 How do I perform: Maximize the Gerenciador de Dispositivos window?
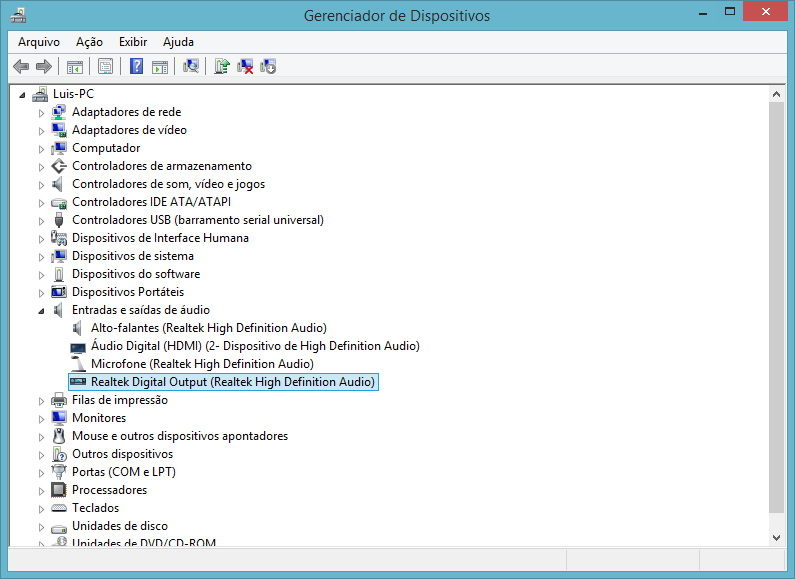[x=730, y=12]
